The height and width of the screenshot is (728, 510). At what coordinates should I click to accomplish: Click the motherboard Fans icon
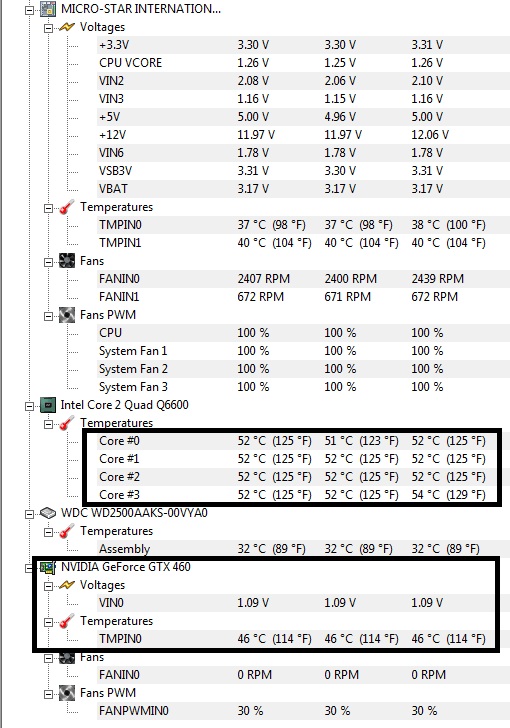(67, 261)
